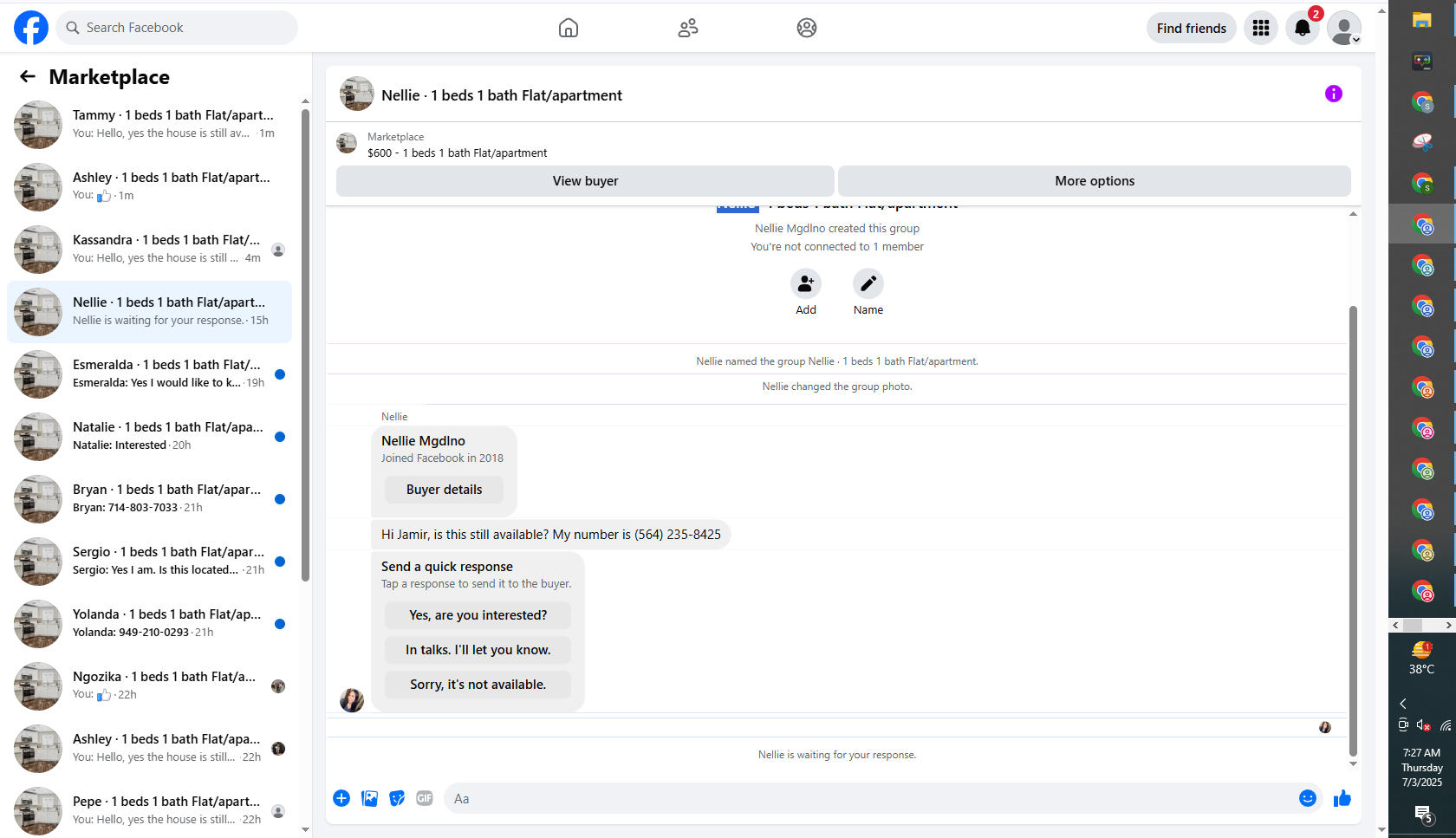This screenshot has width=1456, height=838.
Task: Open the Ashley conversation from 22h ago
Action: click(149, 749)
